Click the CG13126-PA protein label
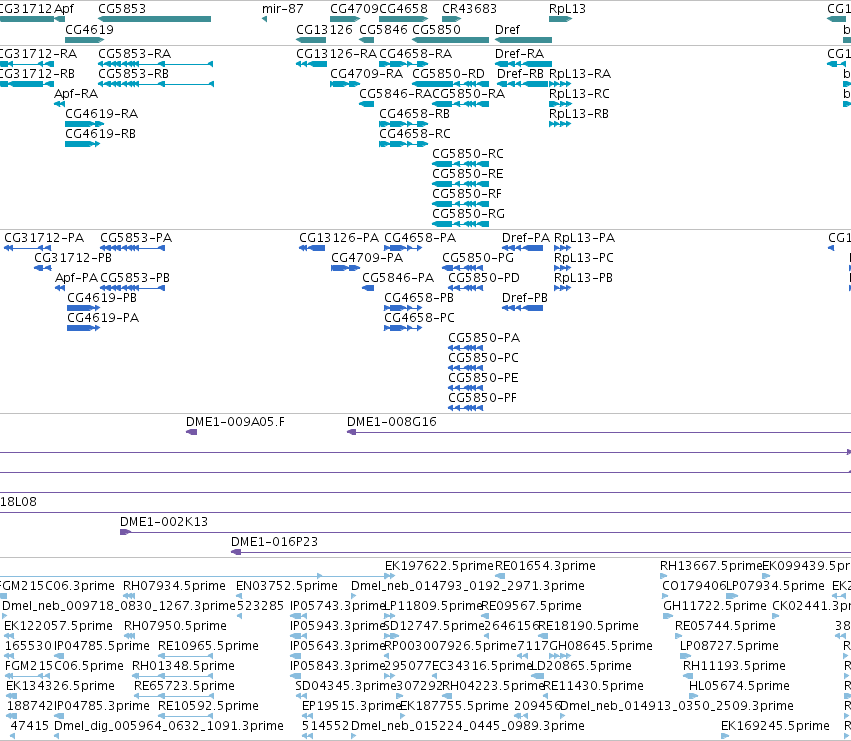The width and height of the screenshot is (851, 741). click(339, 238)
